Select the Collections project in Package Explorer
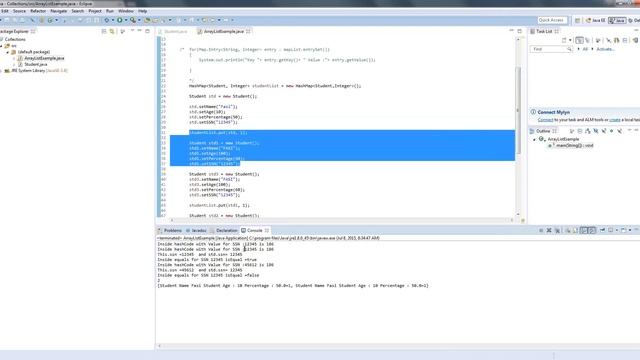Viewport: 640px width, 360px height. pyautogui.click(x=15, y=39)
